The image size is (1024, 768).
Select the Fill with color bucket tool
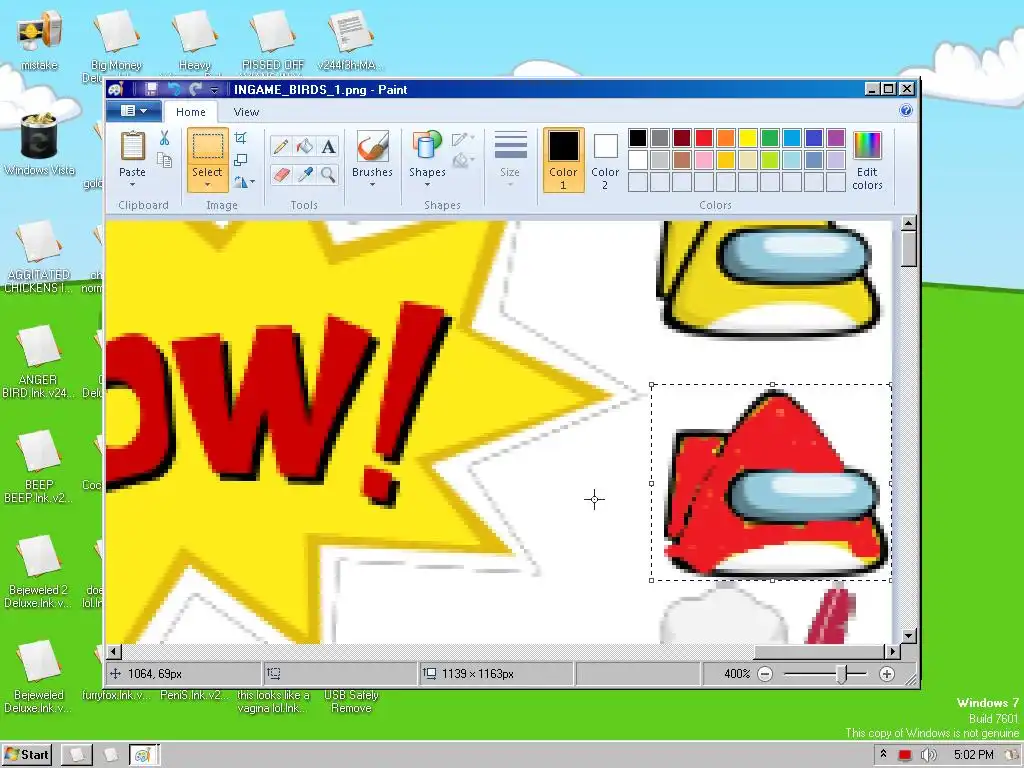tap(304, 146)
